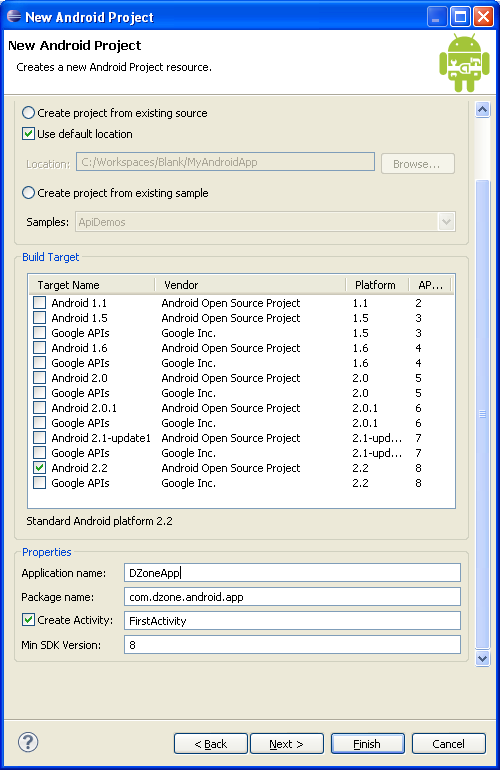Check the Android 1.1 target checkbox
This screenshot has width=500, height=770.
(x=39, y=302)
